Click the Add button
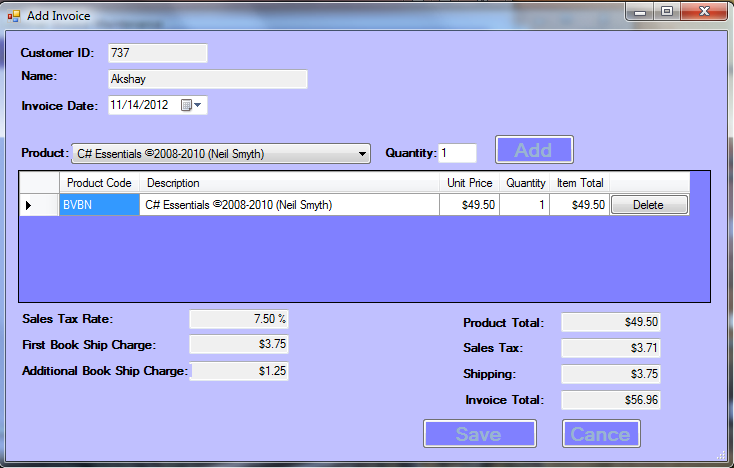 [534, 150]
